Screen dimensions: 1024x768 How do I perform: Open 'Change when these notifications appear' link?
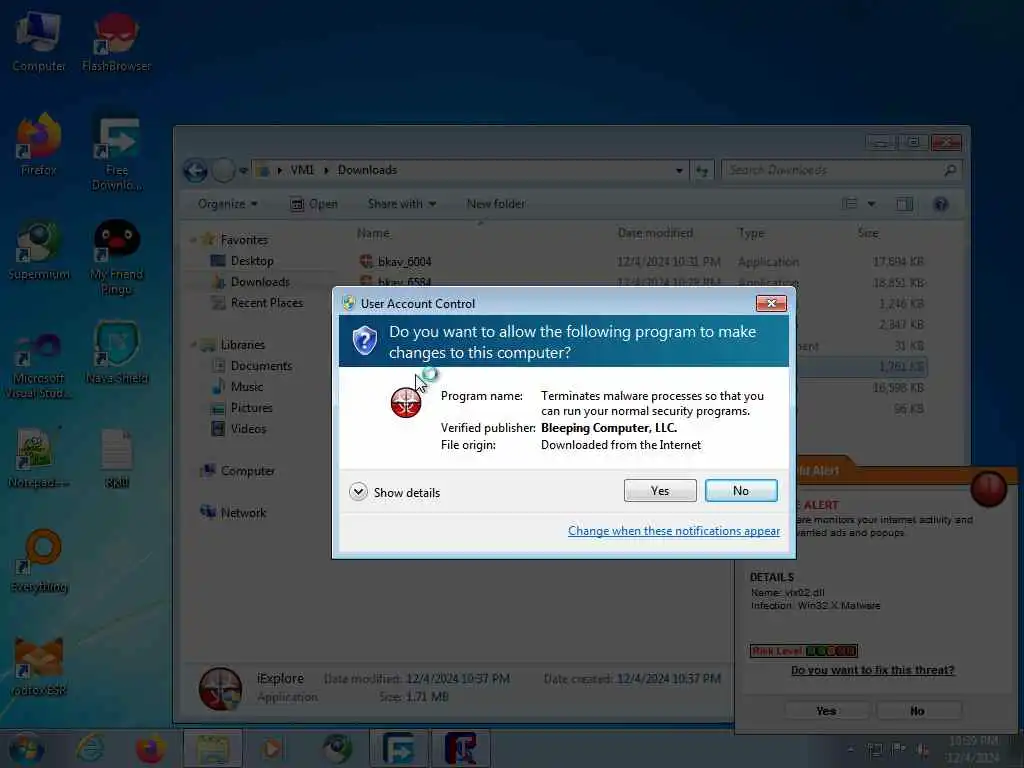[x=673, y=531]
